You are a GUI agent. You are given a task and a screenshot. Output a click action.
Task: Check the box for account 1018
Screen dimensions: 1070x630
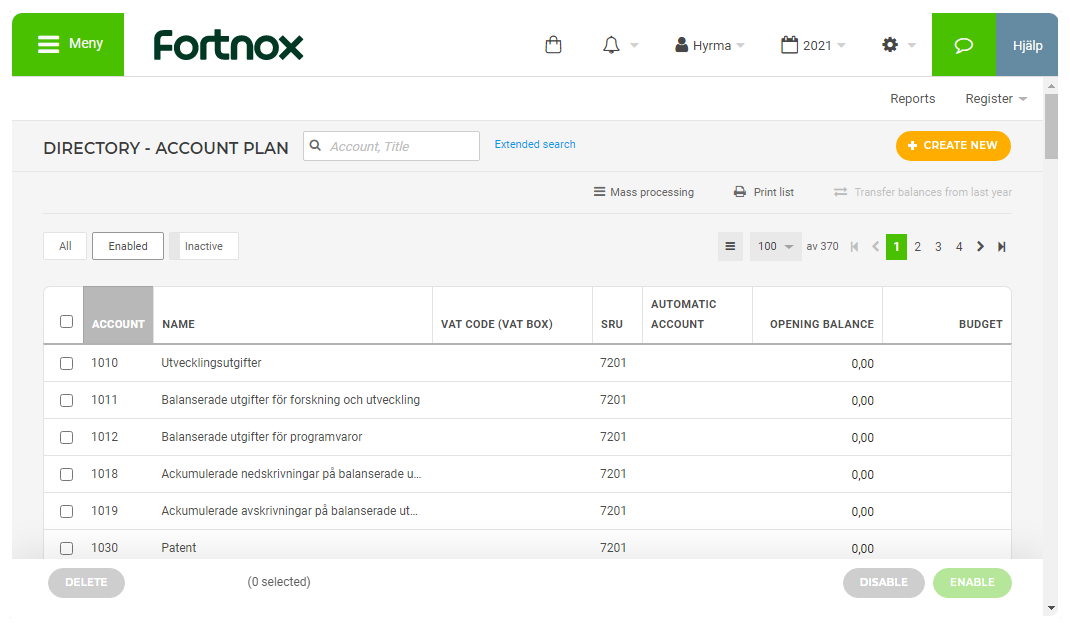coord(66,474)
